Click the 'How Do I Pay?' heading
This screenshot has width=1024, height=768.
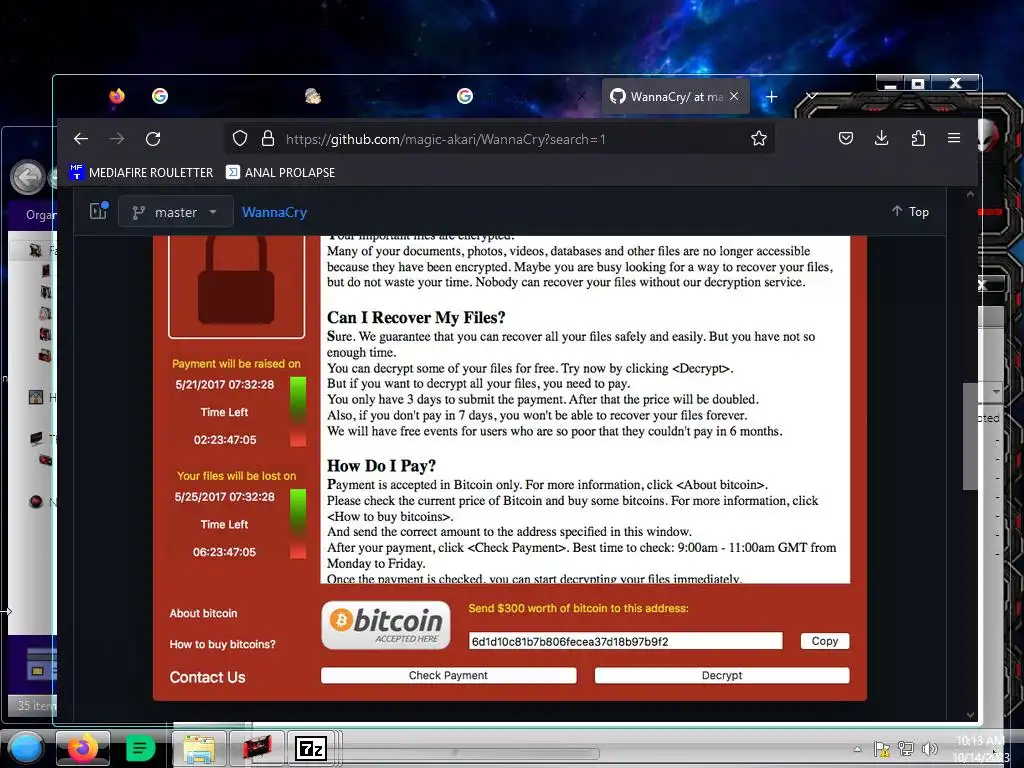click(x=381, y=466)
